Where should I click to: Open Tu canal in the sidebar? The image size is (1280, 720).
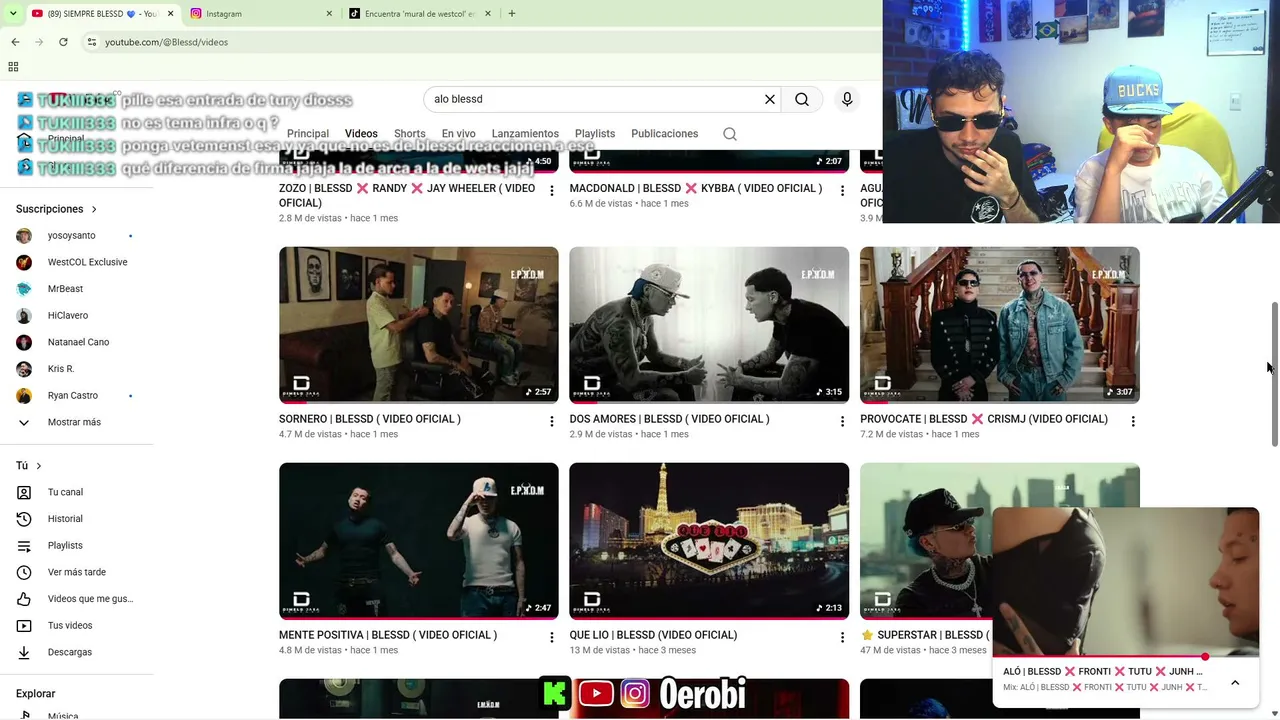(65, 492)
